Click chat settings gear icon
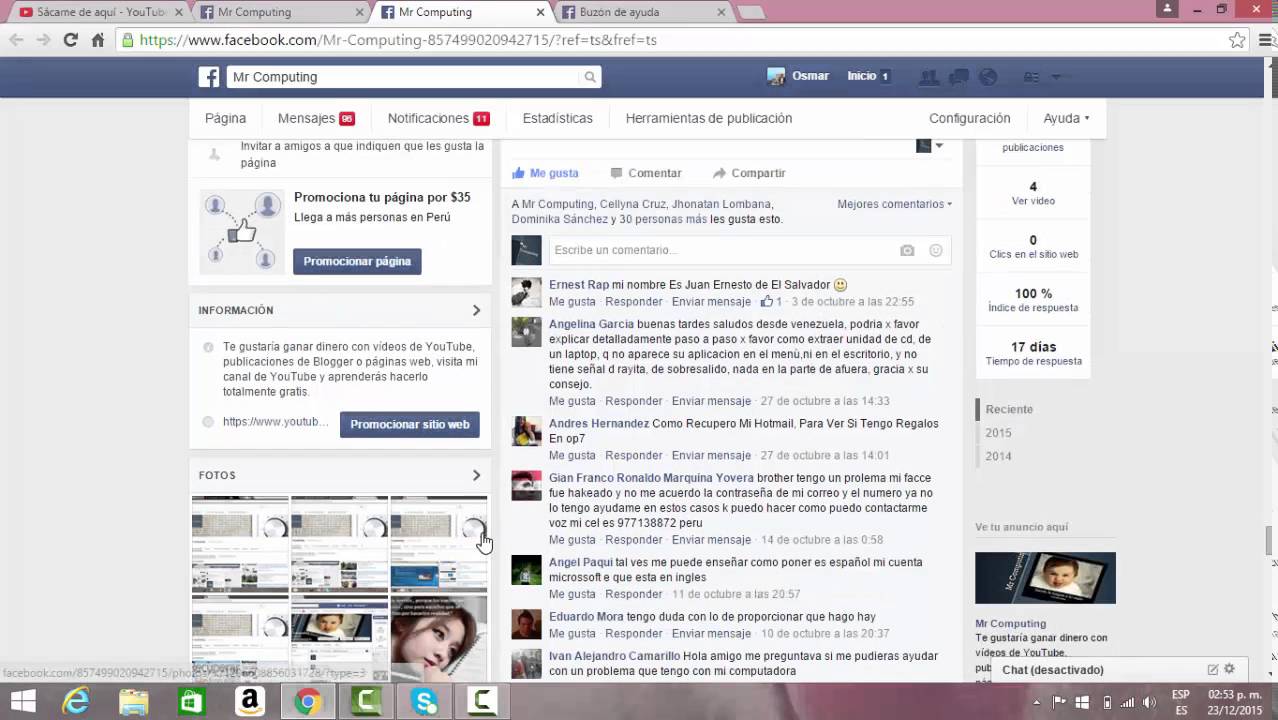 point(1230,670)
